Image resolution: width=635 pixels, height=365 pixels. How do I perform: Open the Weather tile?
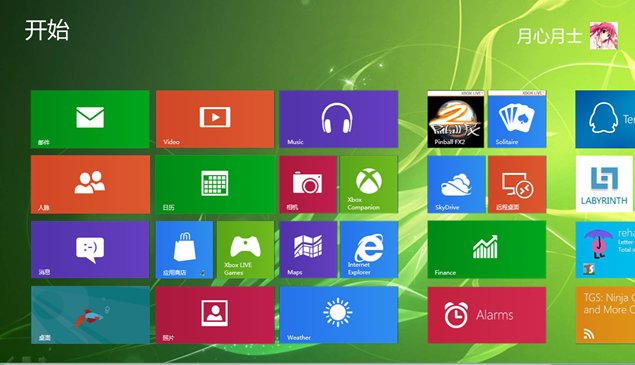point(339,315)
